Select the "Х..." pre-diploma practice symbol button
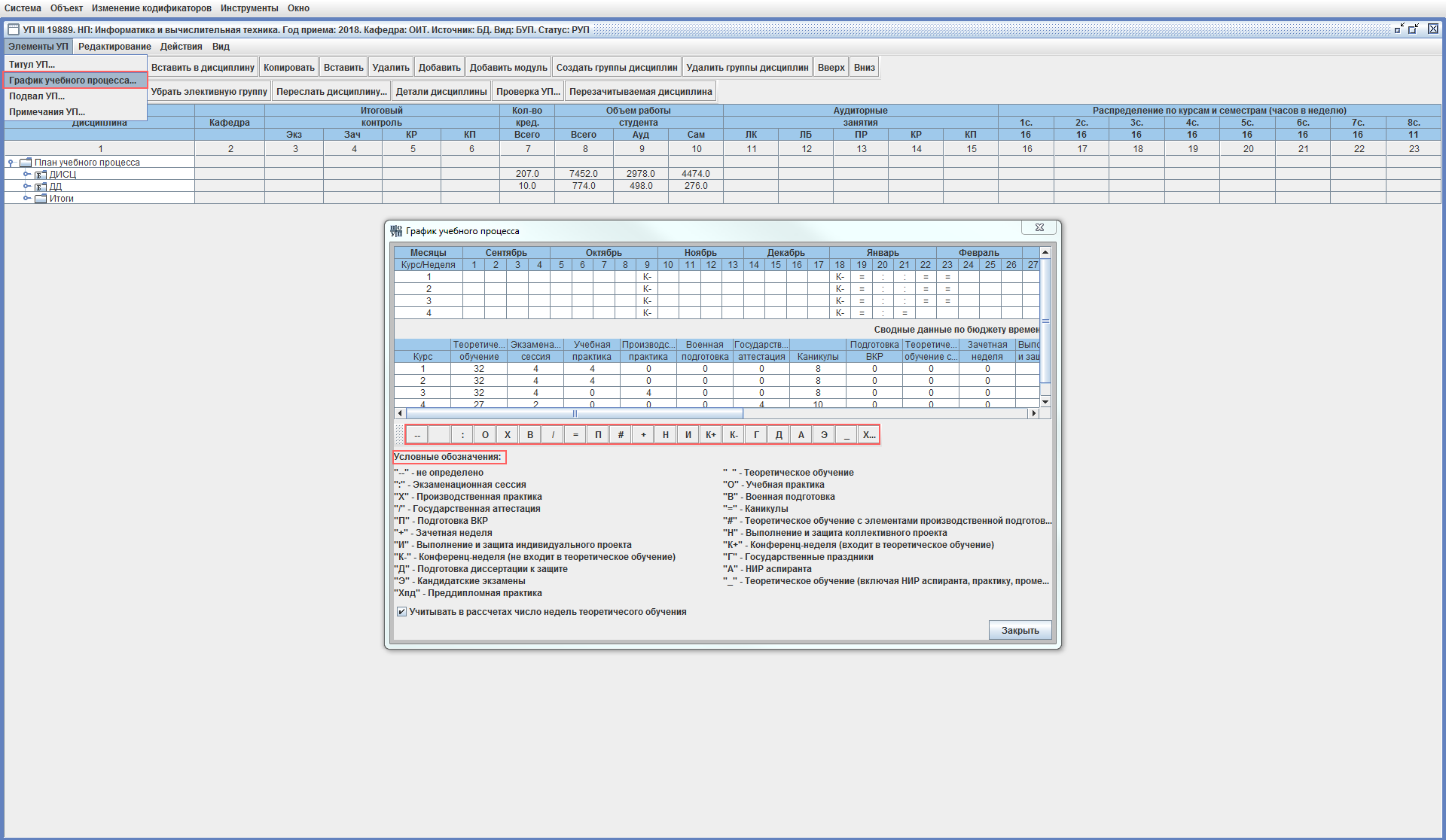Viewport: 1446px width, 840px height. point(869,435)
